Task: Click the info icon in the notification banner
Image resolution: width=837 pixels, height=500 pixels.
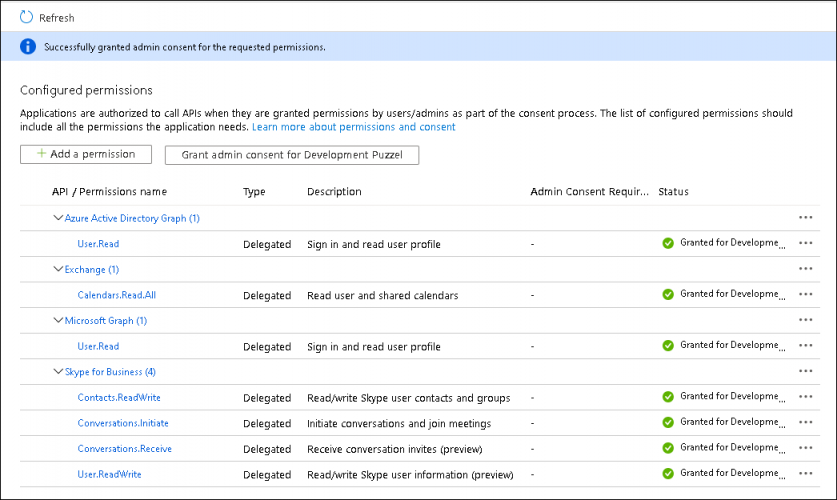Action: [x=27, y=46]
